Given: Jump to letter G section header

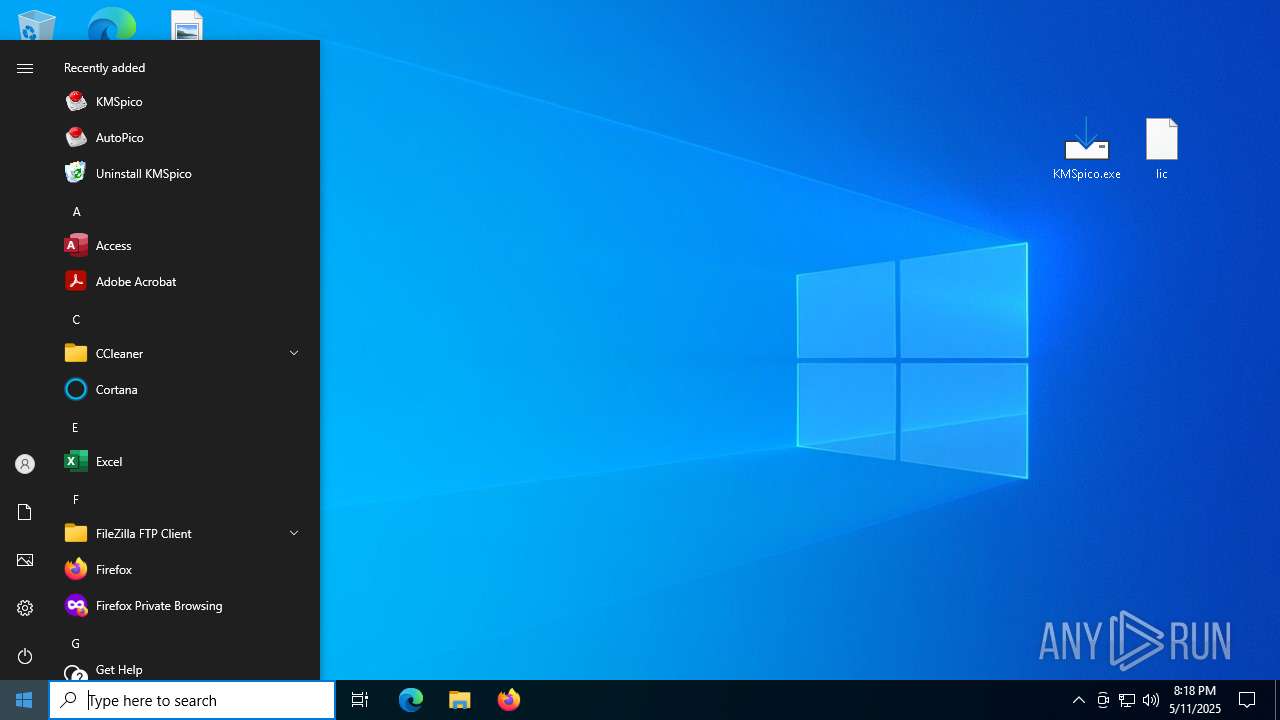Looking at the screenshot, I should (x=75, y=644).
